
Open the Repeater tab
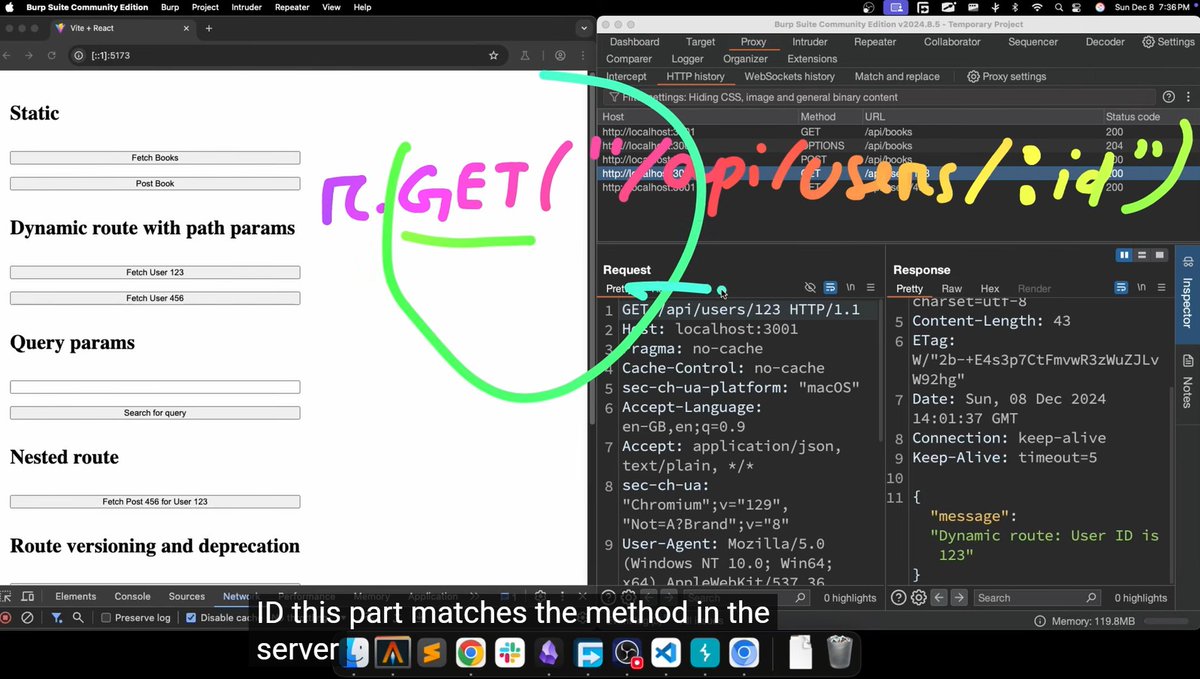point(875,42)
